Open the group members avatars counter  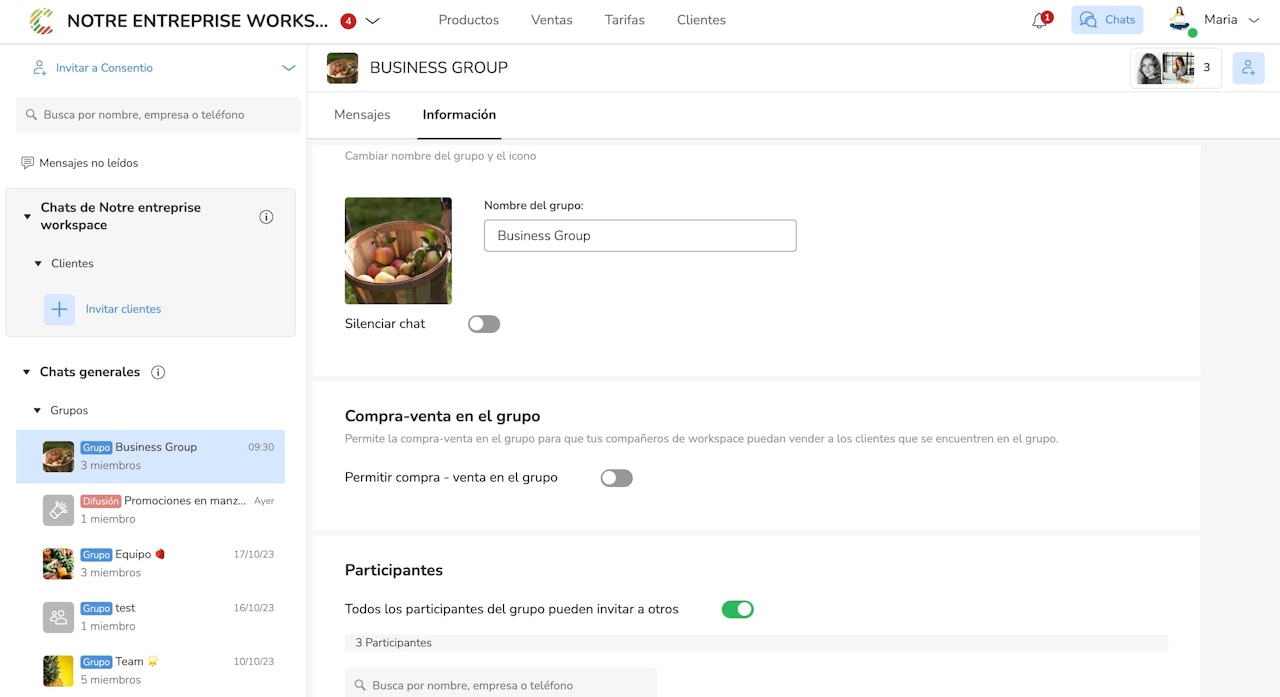(x=1175, y=68)
